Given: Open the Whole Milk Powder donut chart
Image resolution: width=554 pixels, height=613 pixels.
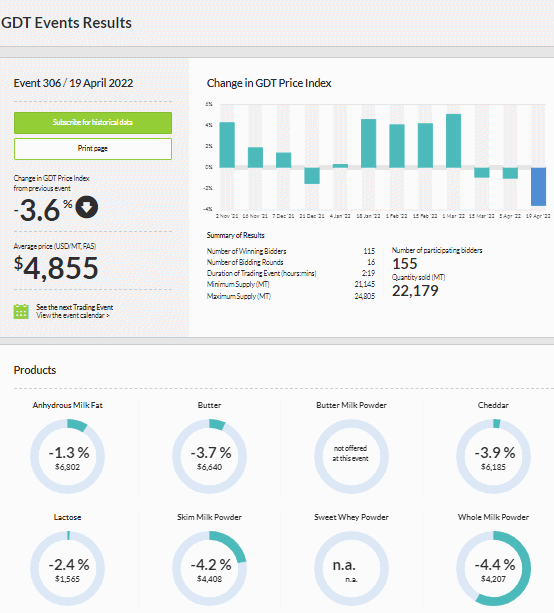Looking at the screenshot, I should 493,568.
